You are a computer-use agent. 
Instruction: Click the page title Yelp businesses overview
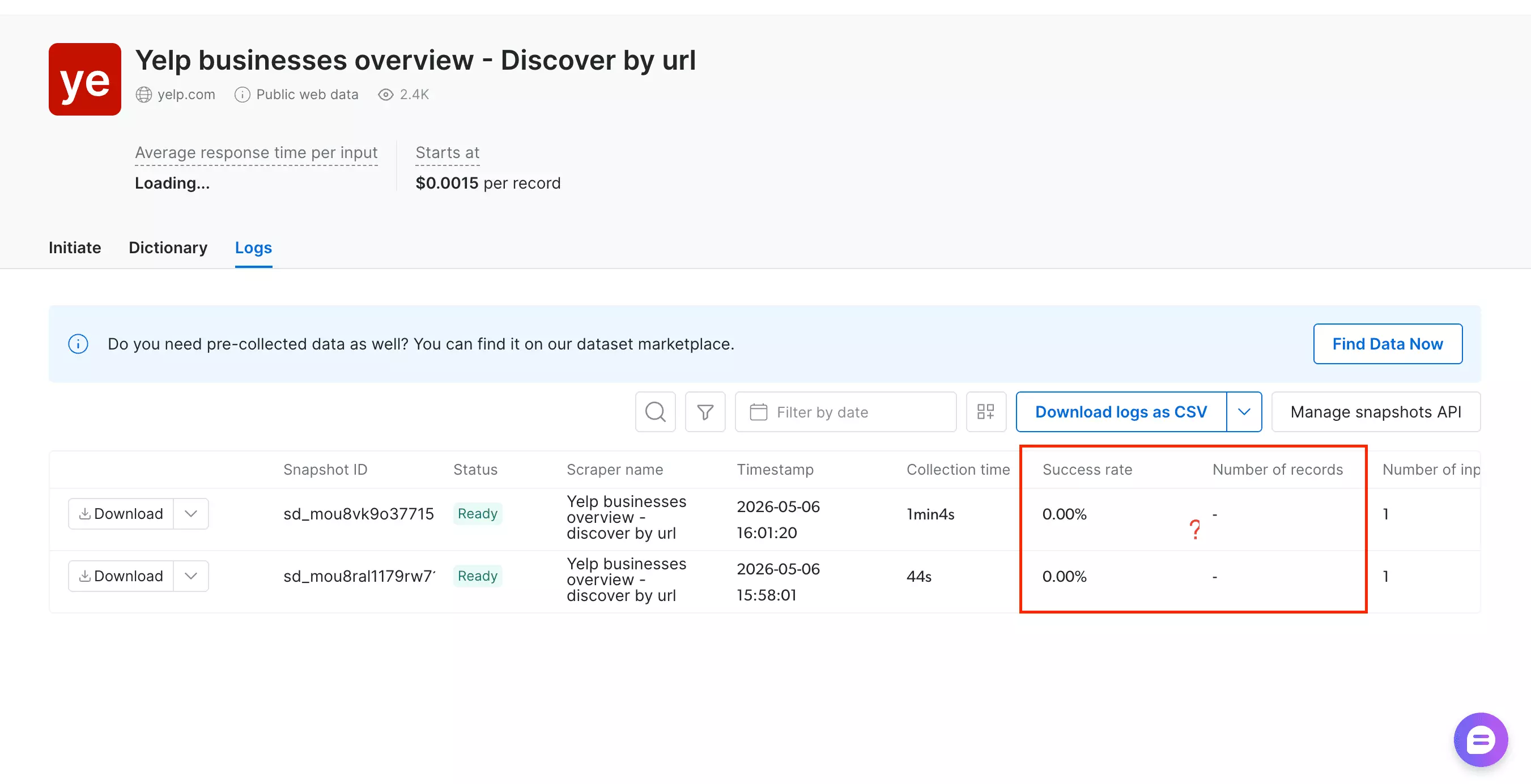[415, 60]
